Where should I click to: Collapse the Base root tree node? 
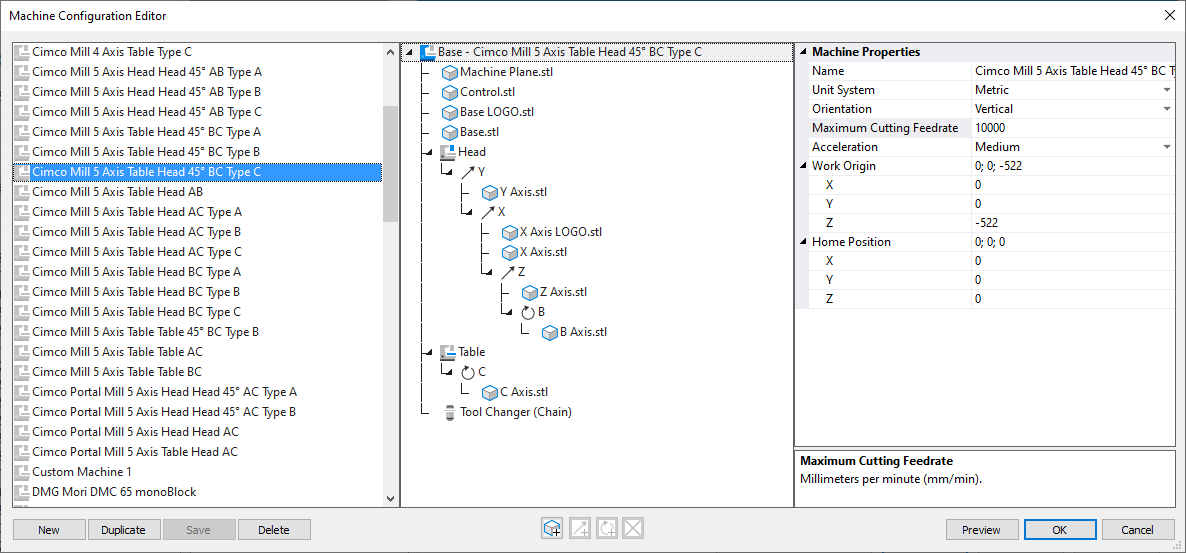pyautogui.click(x=409, y=53)
